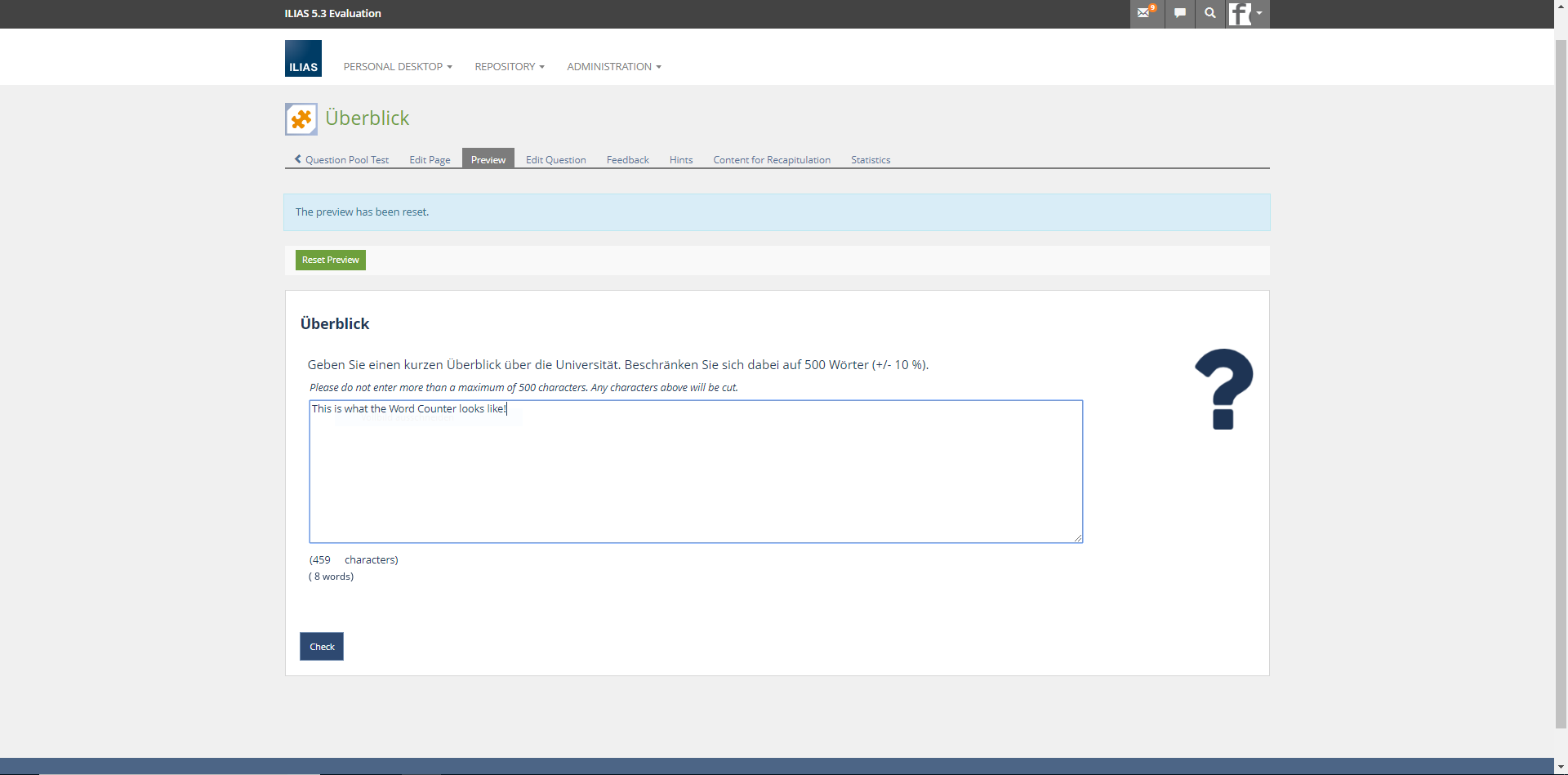The image size is (1568, 775).
Task: Expand the Personal Desktop menu
Action: tap(397, 67)
